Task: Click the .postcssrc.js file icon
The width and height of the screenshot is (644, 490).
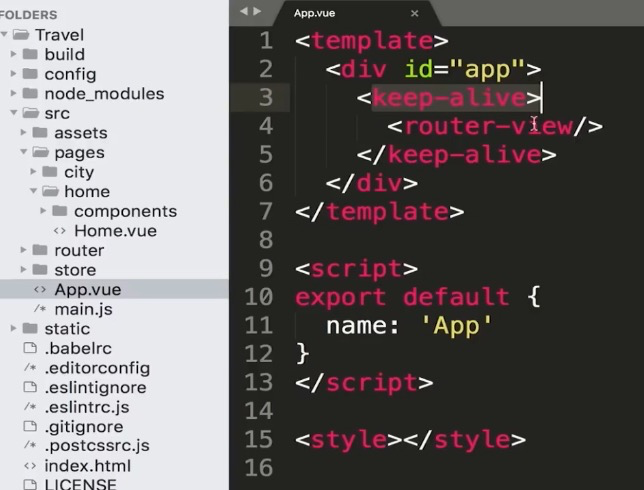Action: tap(30, 445)
